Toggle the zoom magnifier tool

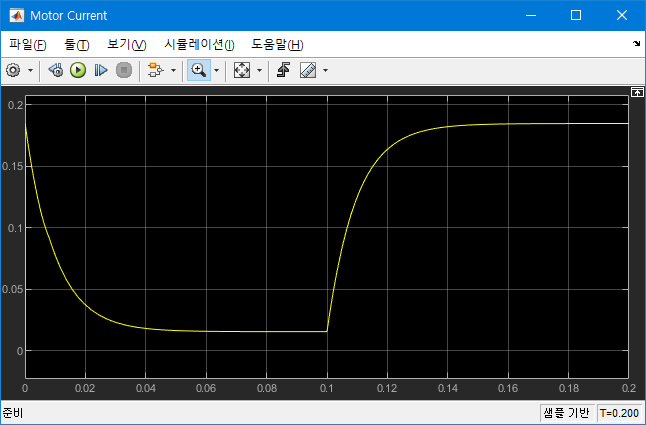click(x=199, y=70)
